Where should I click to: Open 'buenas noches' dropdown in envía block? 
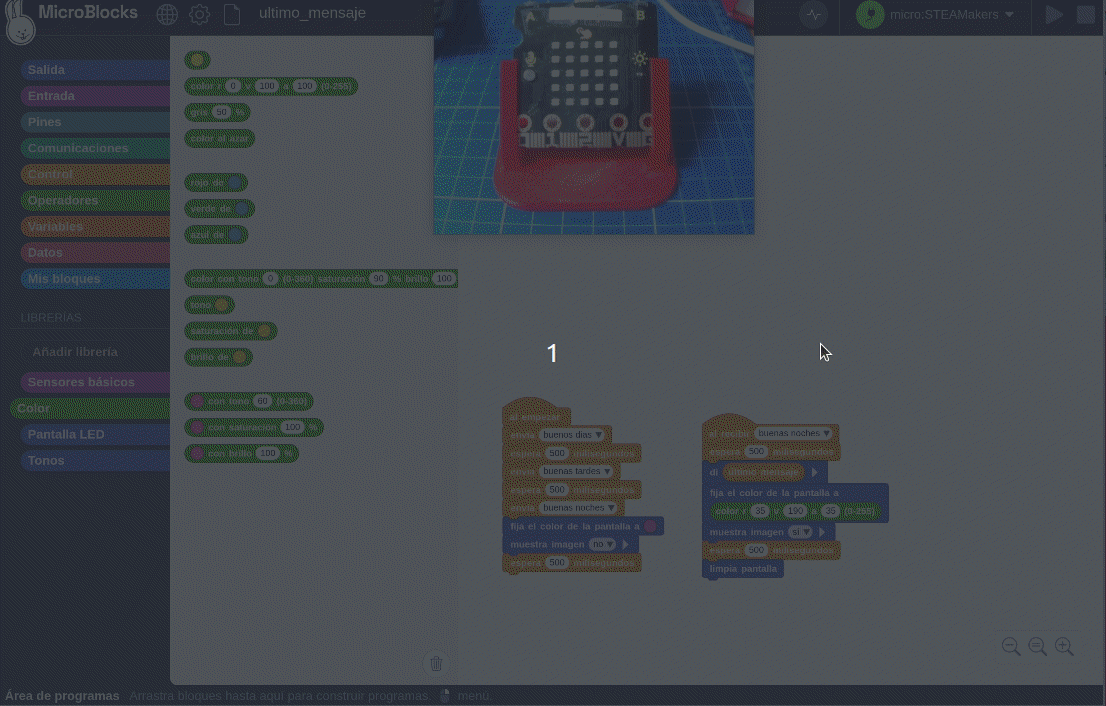(578, 508)
